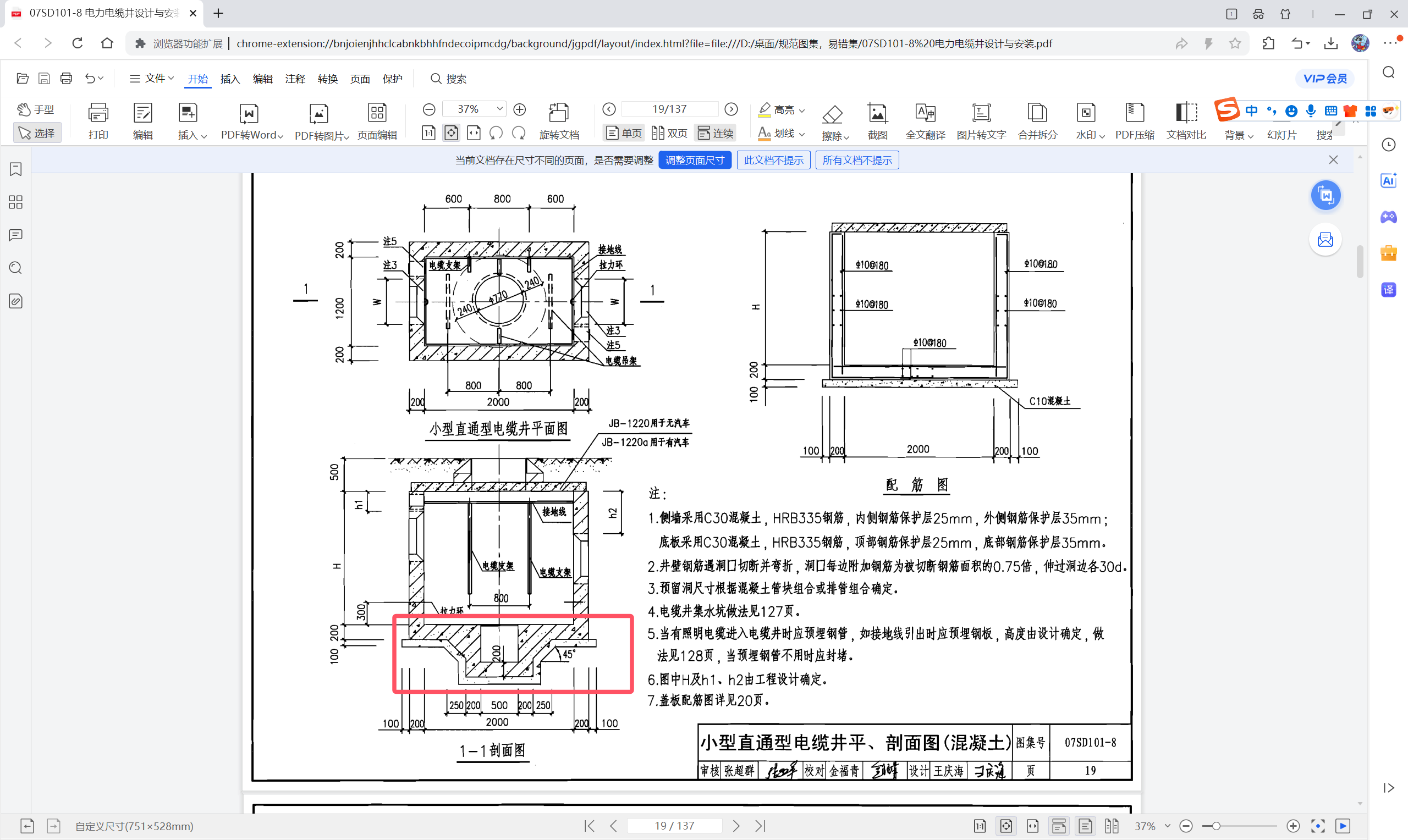This screenshot has height=840, width=1408.
Task: Open the bookmarks panel in left sidebar
Action: tap(16, 169)
